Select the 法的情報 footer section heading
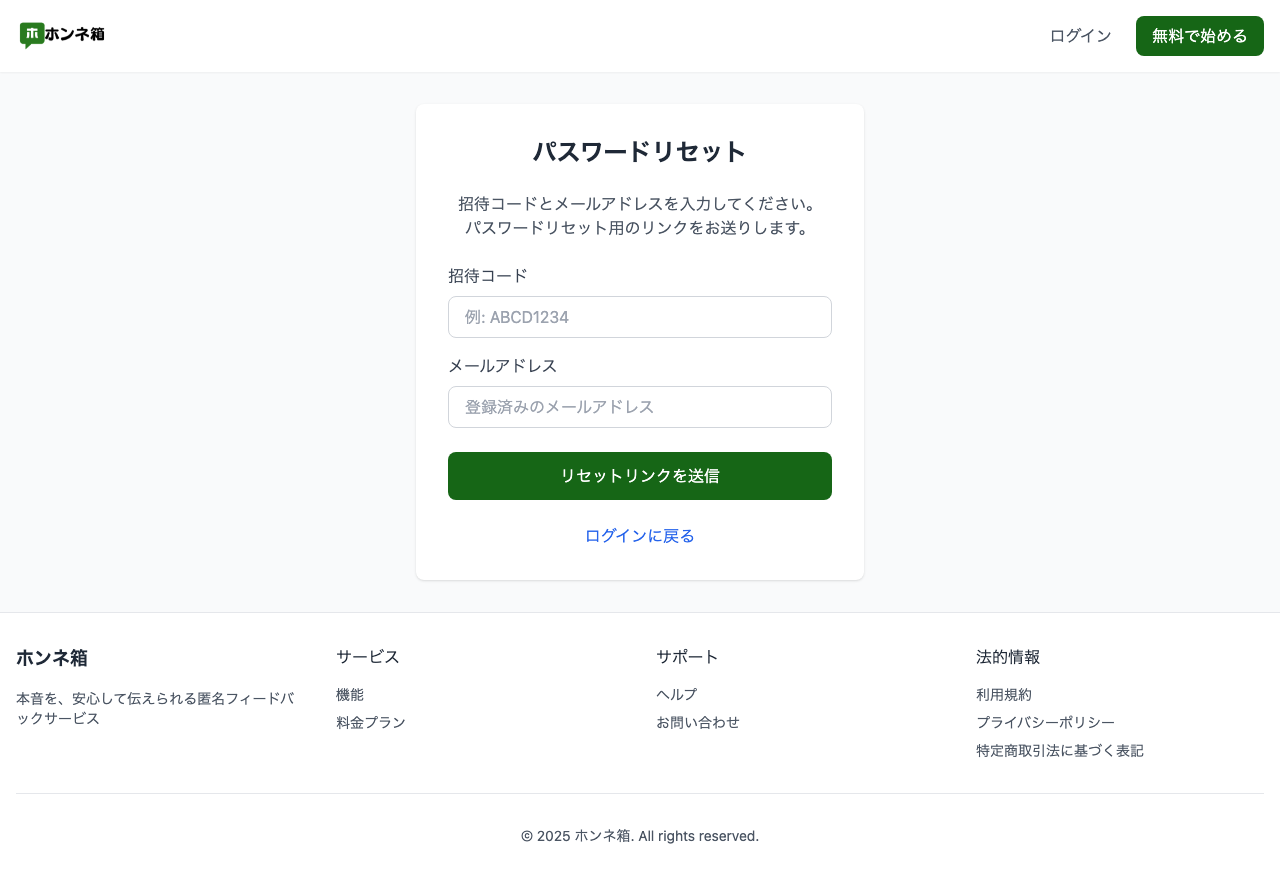This screenshot has width=1280, height=878. 1007,657
